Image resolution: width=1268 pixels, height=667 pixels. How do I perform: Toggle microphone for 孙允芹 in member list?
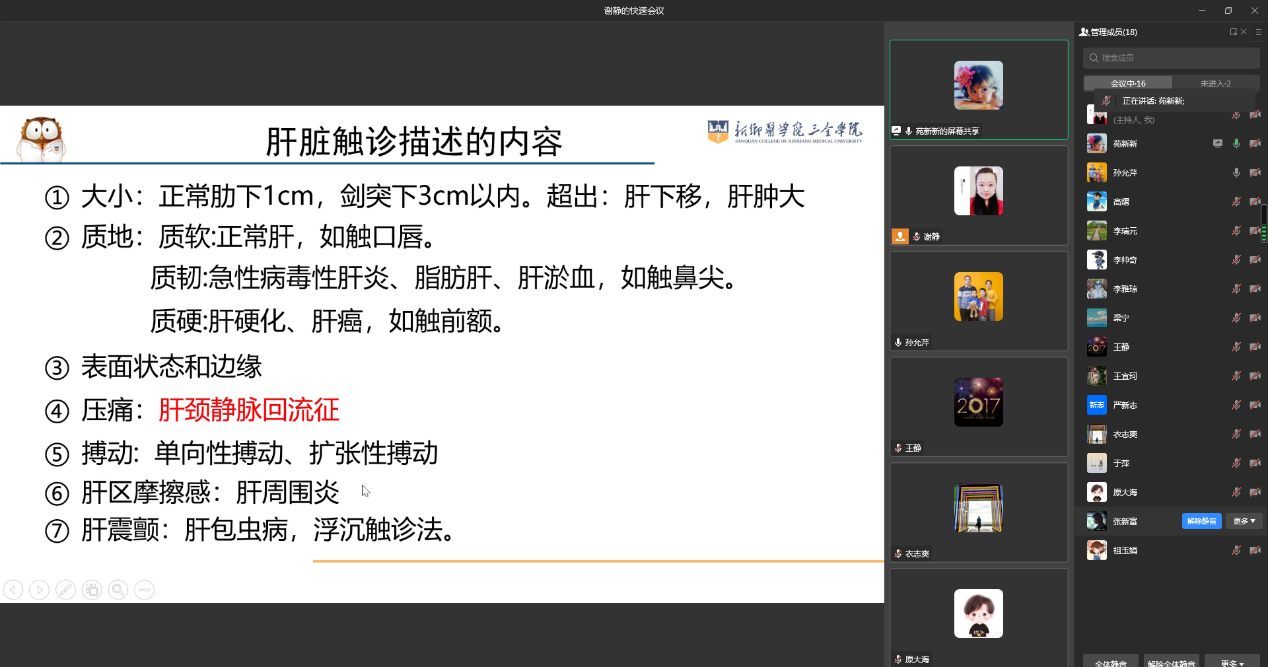1236,173
